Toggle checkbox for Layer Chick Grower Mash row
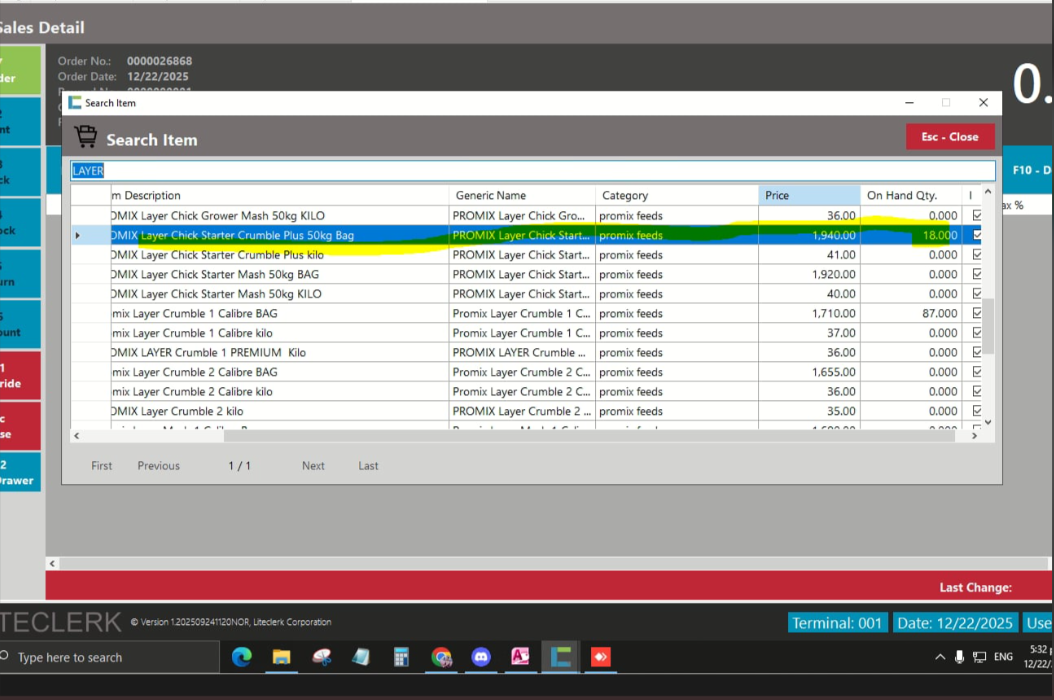Image resolution: width=1054 pixels, height=700 pixels. click(977, 216)
